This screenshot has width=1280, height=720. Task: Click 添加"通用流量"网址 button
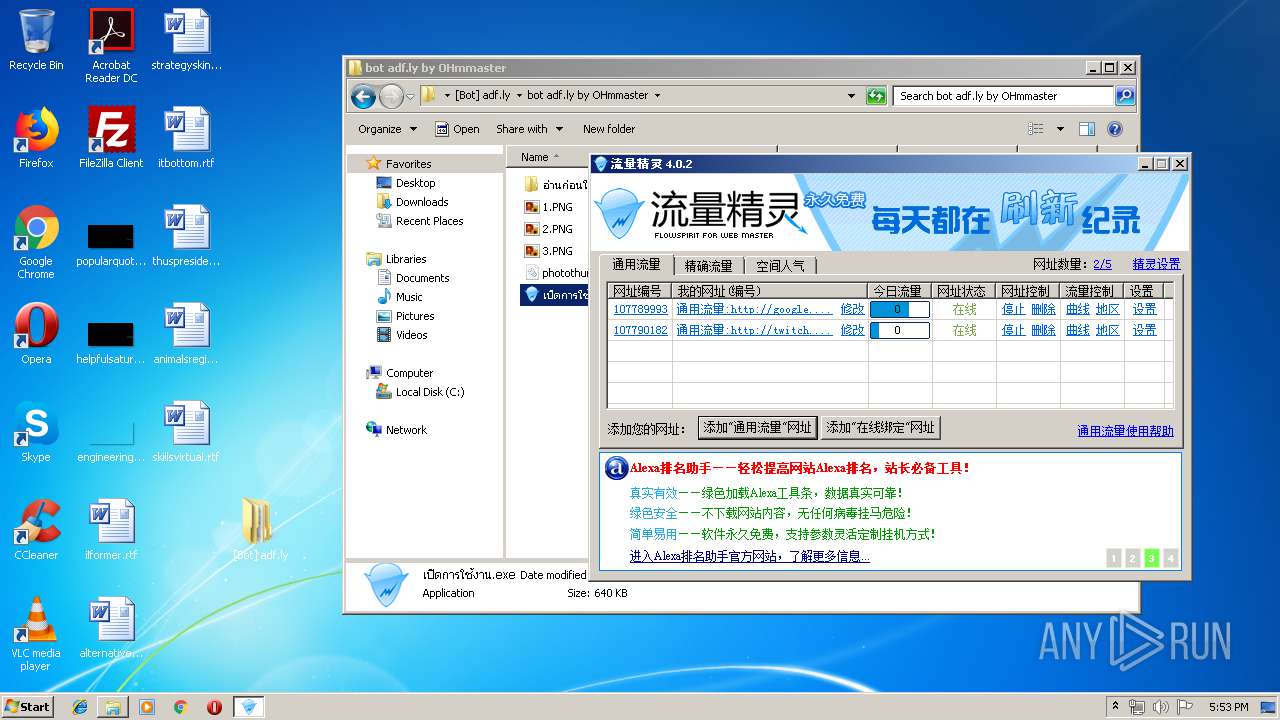[757, 427]
